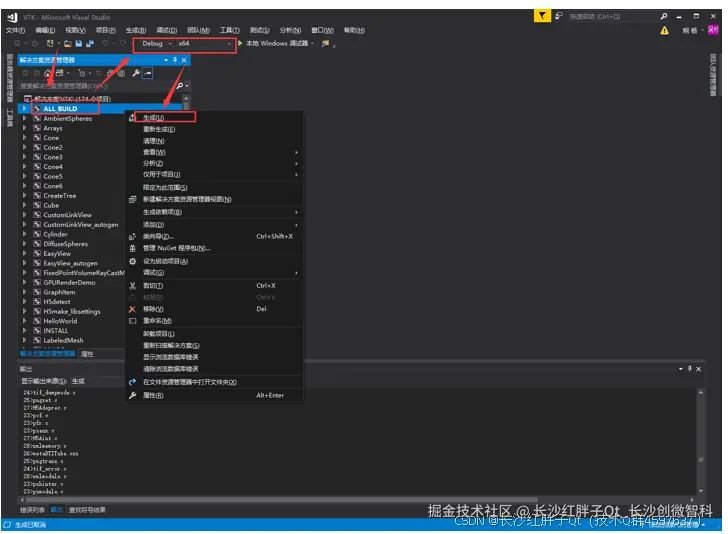
Task: Click the wrench Properties icon in Solution Explorer toolbar
Action: (136, 73)
